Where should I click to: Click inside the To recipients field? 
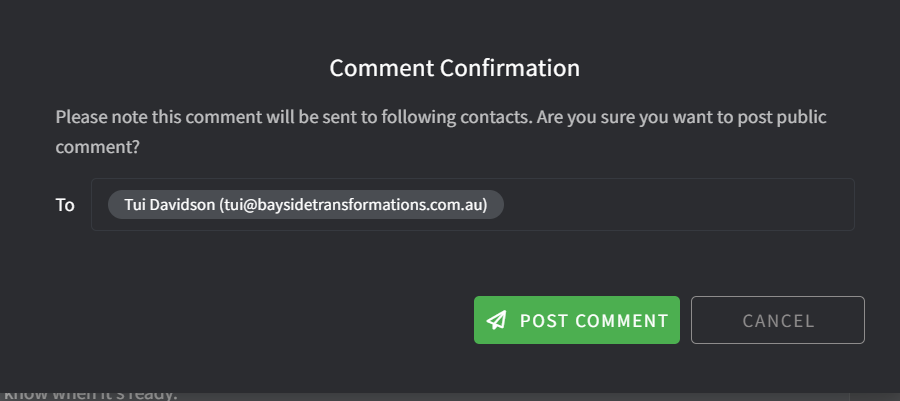(680, 205)
